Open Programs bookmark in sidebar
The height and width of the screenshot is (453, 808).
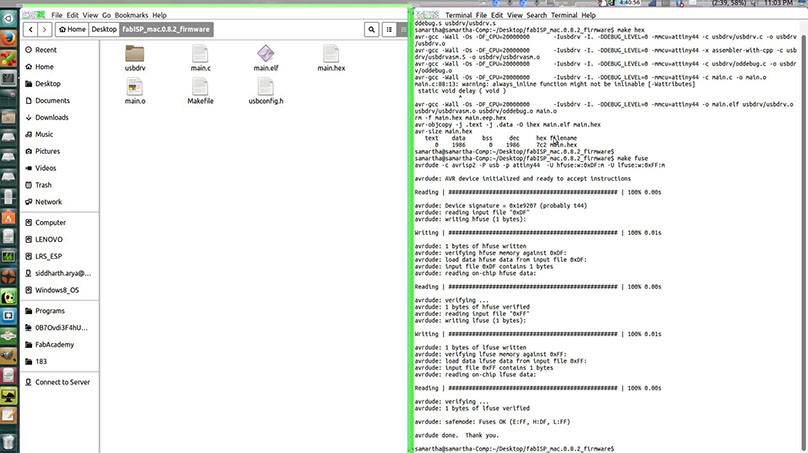[x=59, y=311]
